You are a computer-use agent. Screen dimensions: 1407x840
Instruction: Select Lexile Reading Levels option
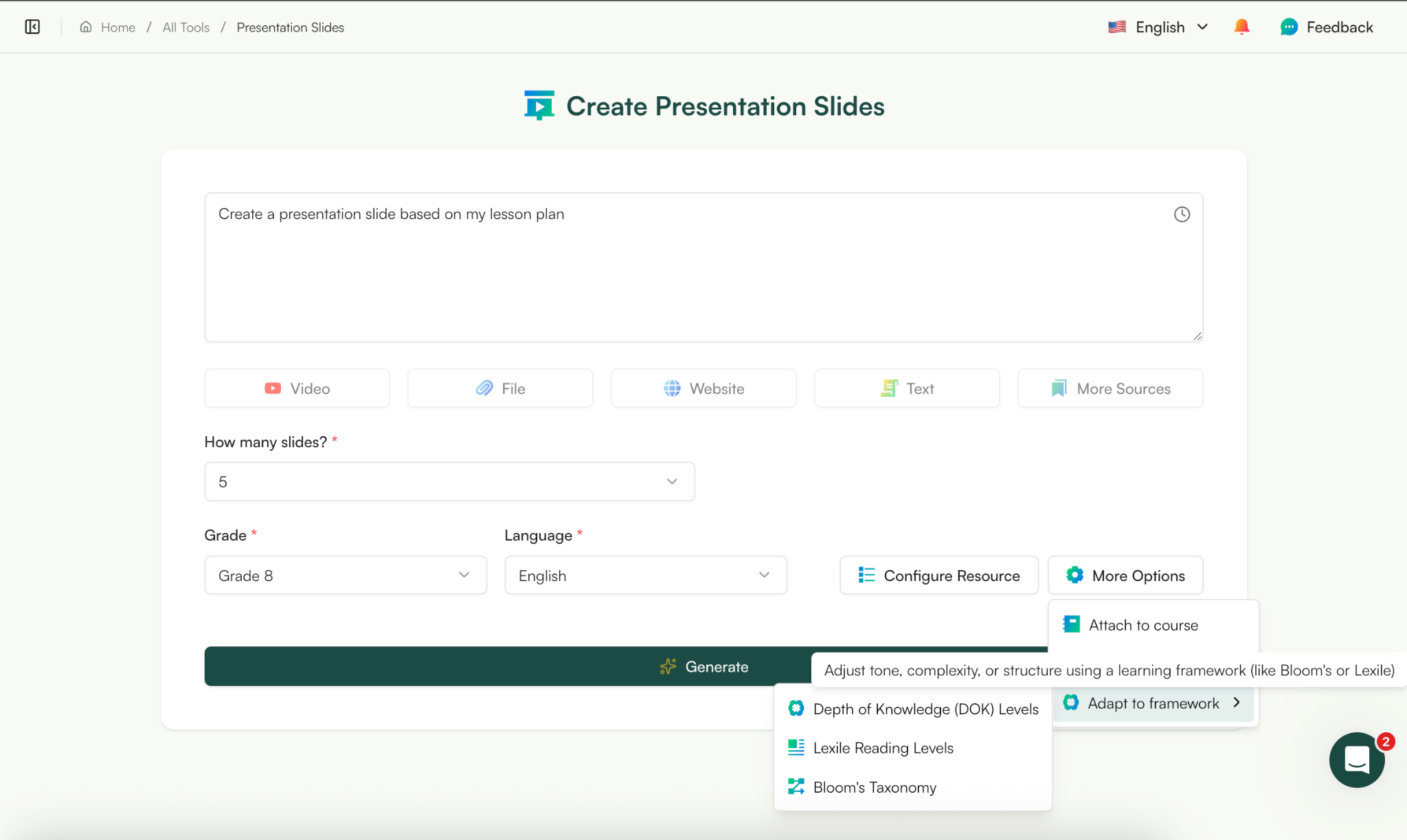[x=883, y=747]
